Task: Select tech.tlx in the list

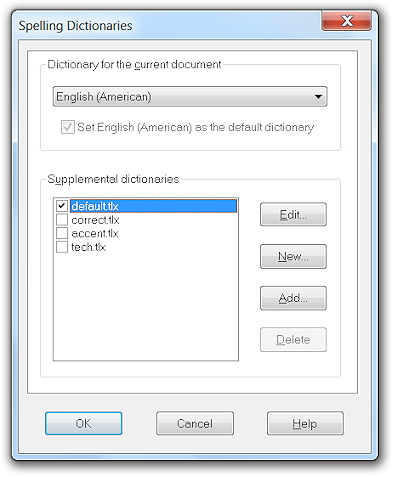Action: pyautogui.click(x=88, y=247)
